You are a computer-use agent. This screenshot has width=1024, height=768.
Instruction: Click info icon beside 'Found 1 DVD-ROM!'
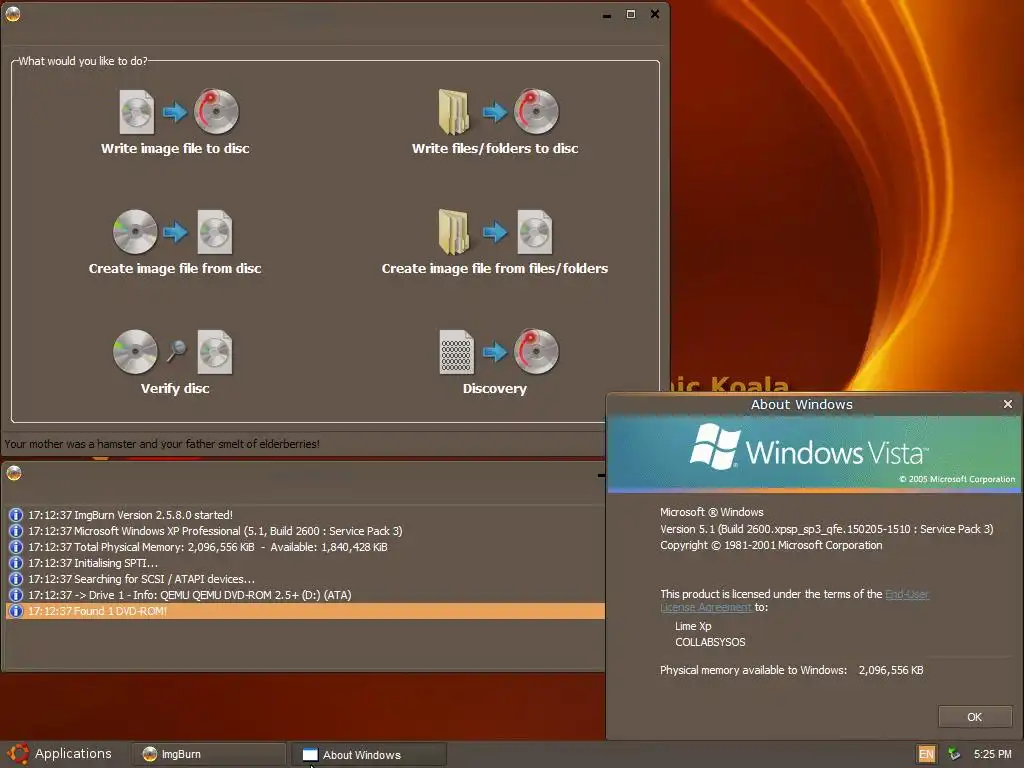coord(16,611)
